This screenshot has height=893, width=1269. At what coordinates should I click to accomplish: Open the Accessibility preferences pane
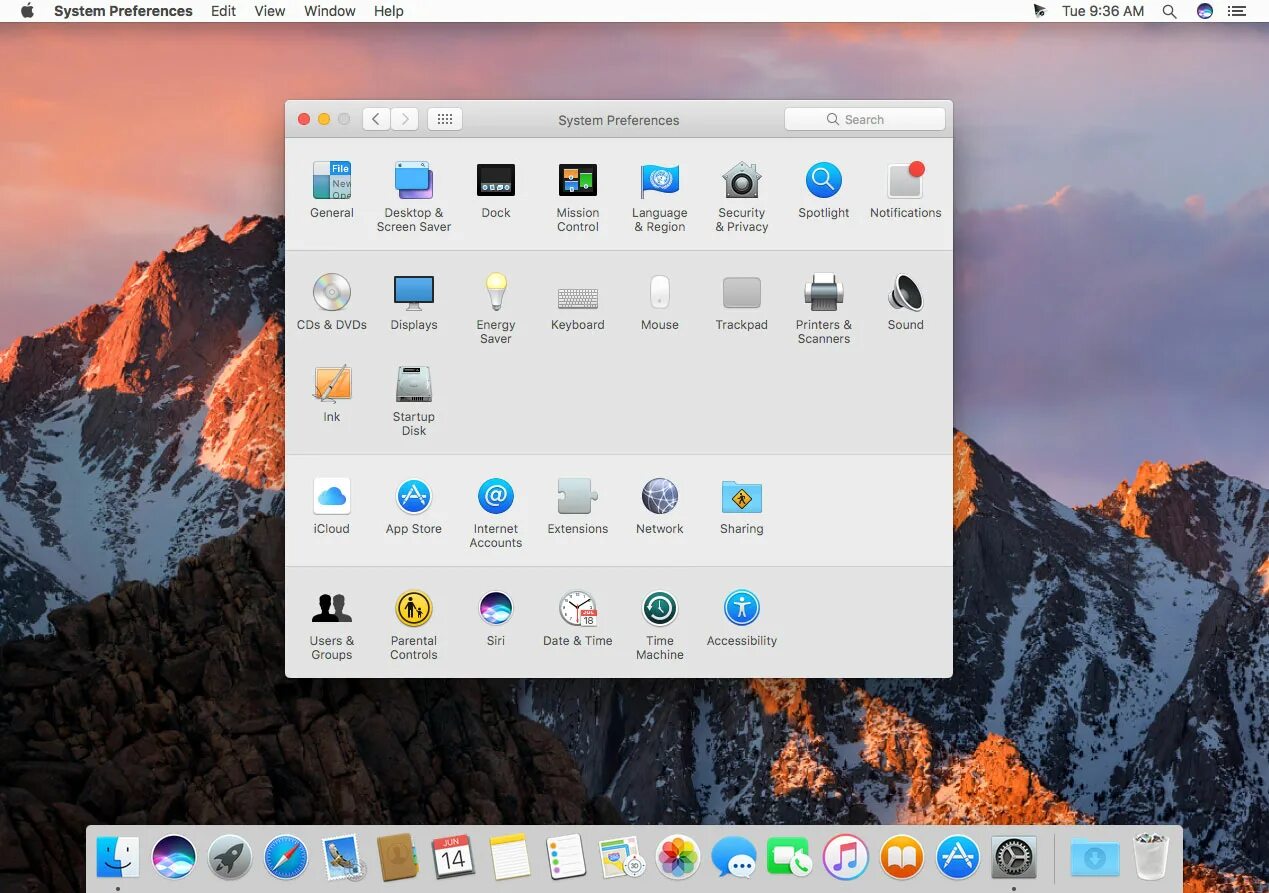pyautogui.click(x=742, y=618)
